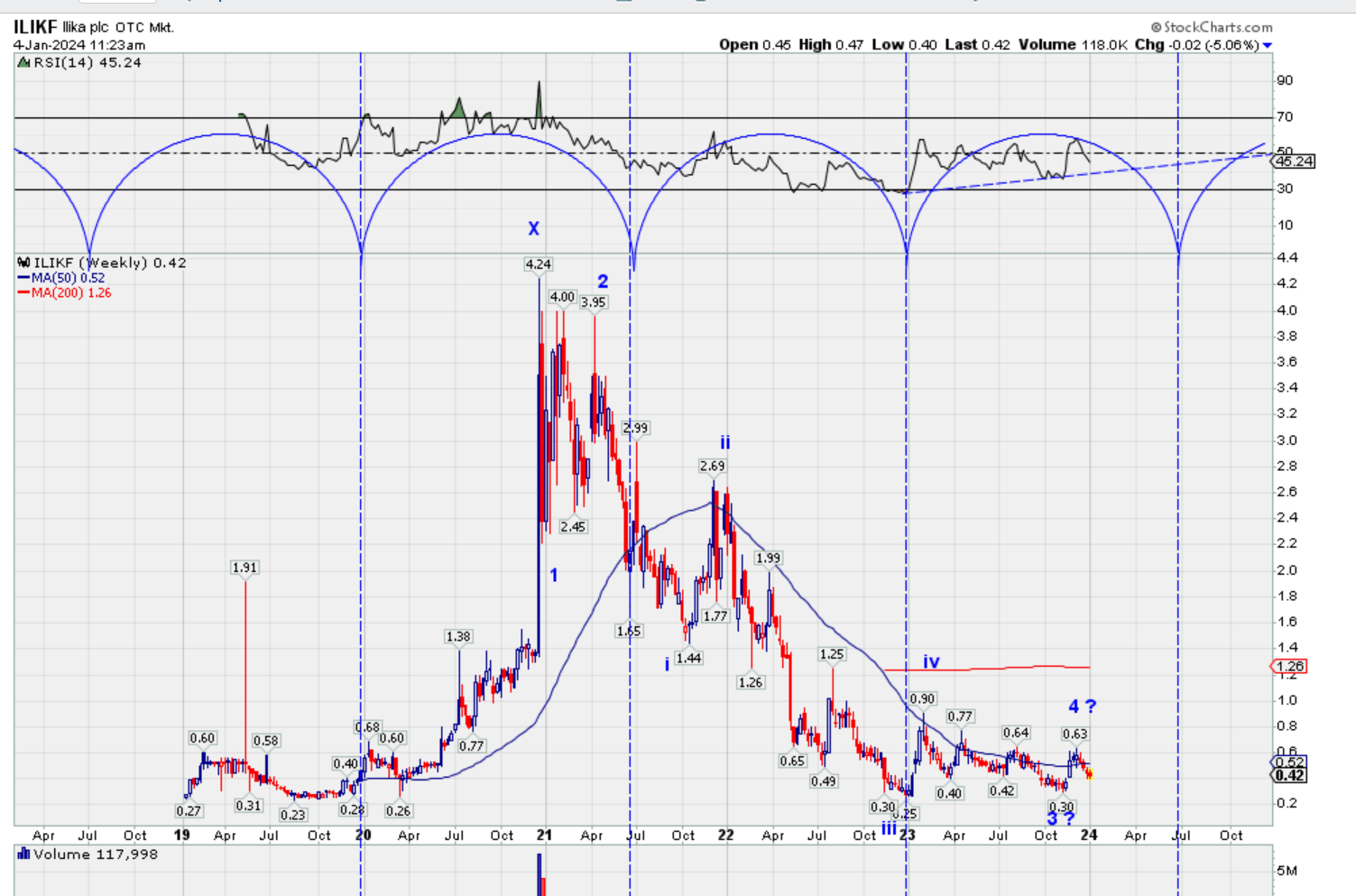Click the 0.90 price label

(x=922, y=698)
